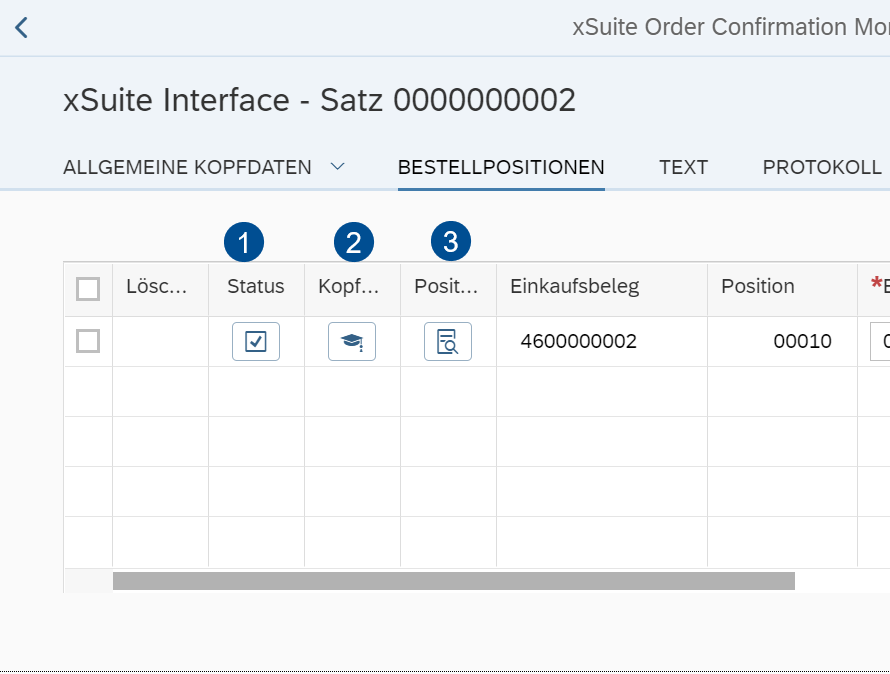Click the numbered badge 3 above Posit
This screenshot has width=890, height=674.
coord(450,240)
